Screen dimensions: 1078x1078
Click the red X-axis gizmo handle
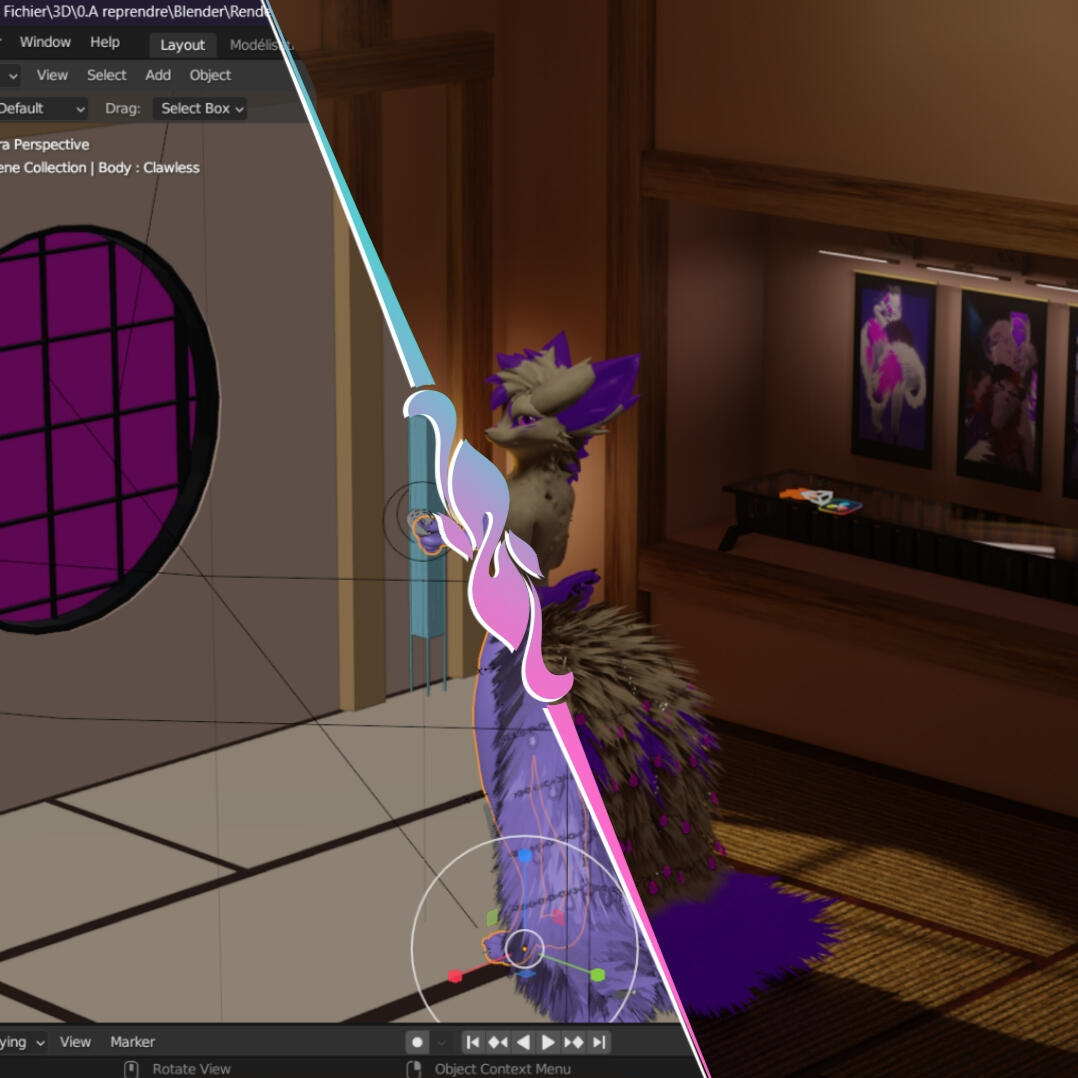point(455,975)
